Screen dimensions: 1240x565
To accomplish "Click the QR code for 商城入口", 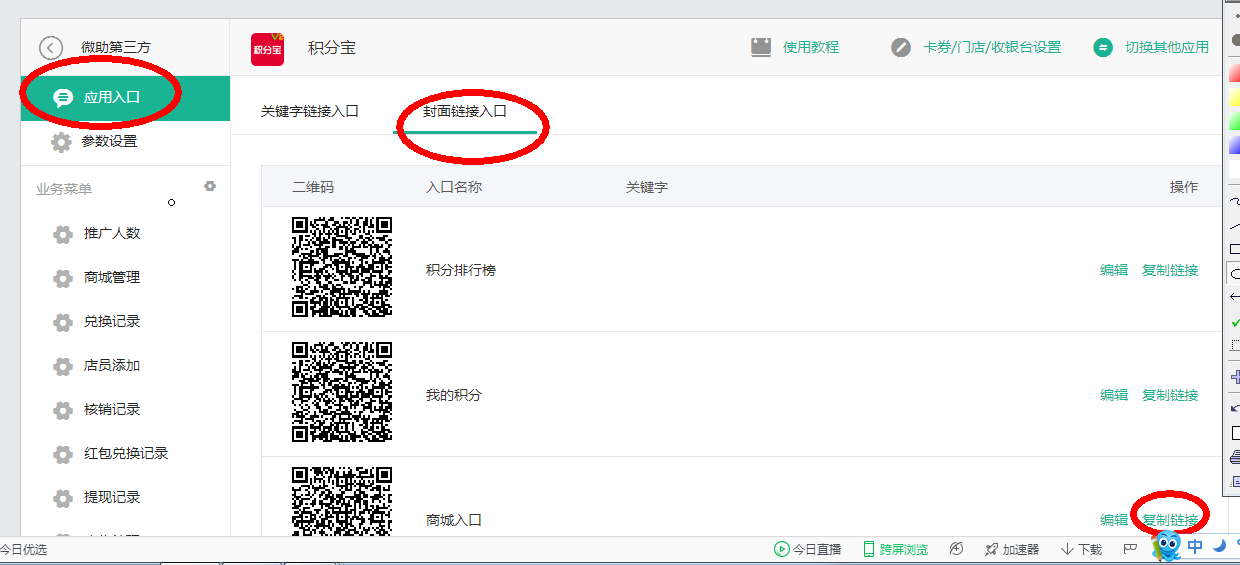I will click(x=342, y=502).
